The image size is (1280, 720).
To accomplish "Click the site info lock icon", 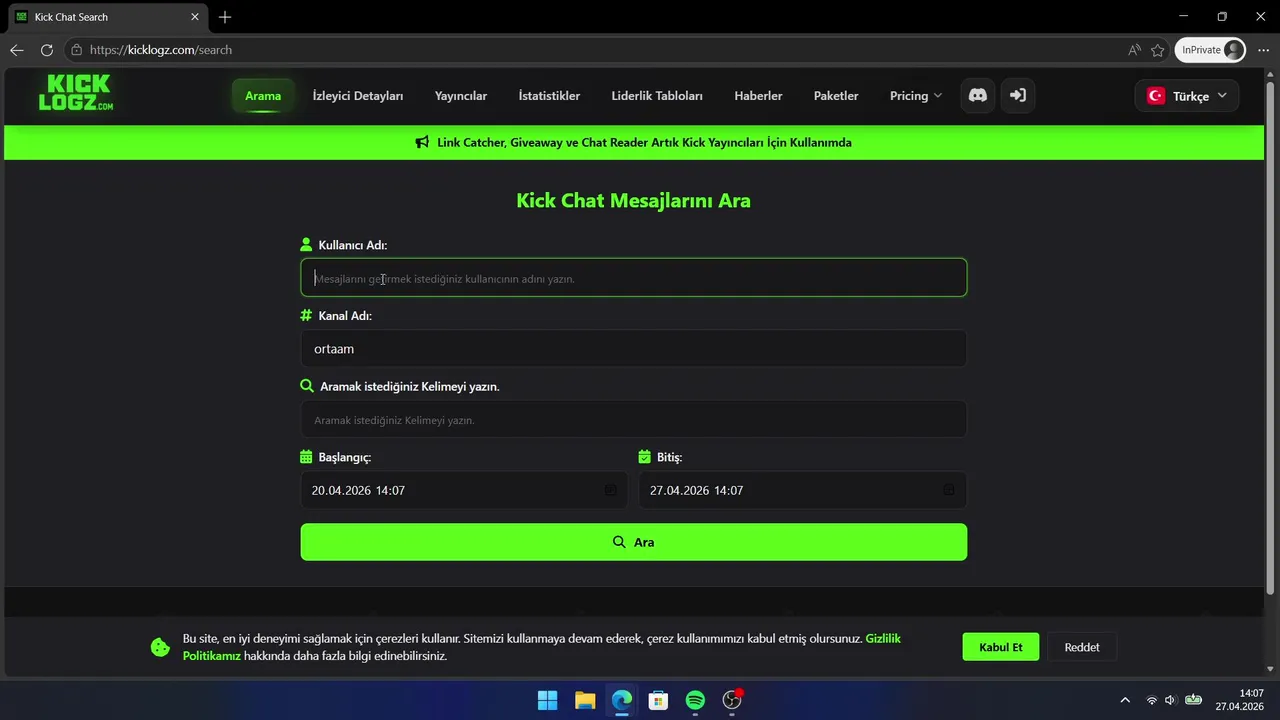I will (76, 50).
